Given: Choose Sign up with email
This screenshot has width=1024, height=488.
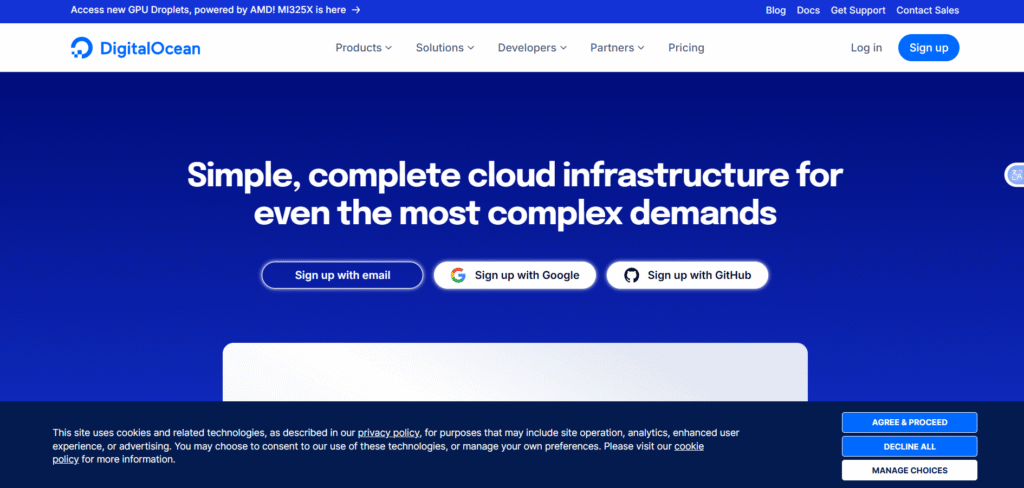Looking at the screenshot, I should click(x=342, y=275).
